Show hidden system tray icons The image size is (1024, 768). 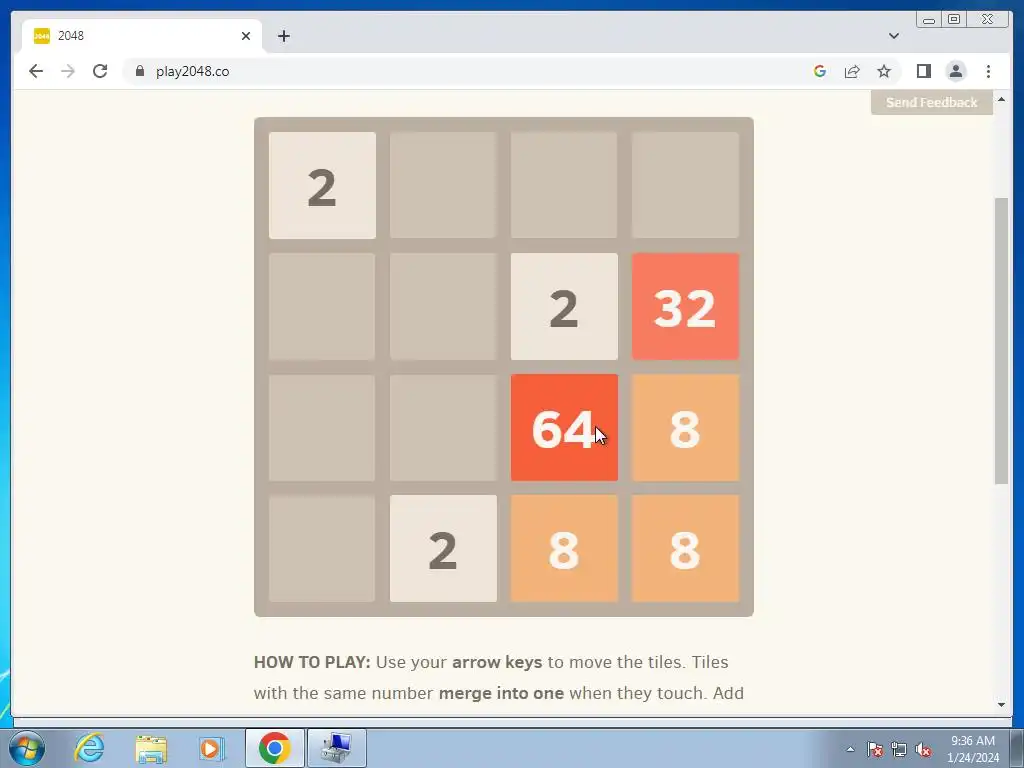[x=850, y=749]
